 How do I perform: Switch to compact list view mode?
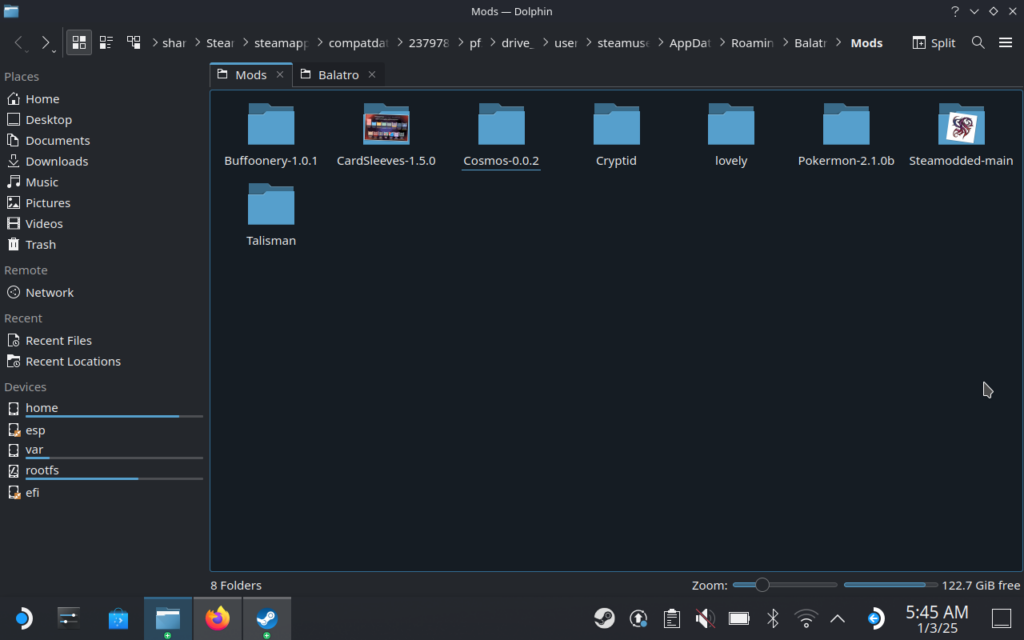point(106,42)
